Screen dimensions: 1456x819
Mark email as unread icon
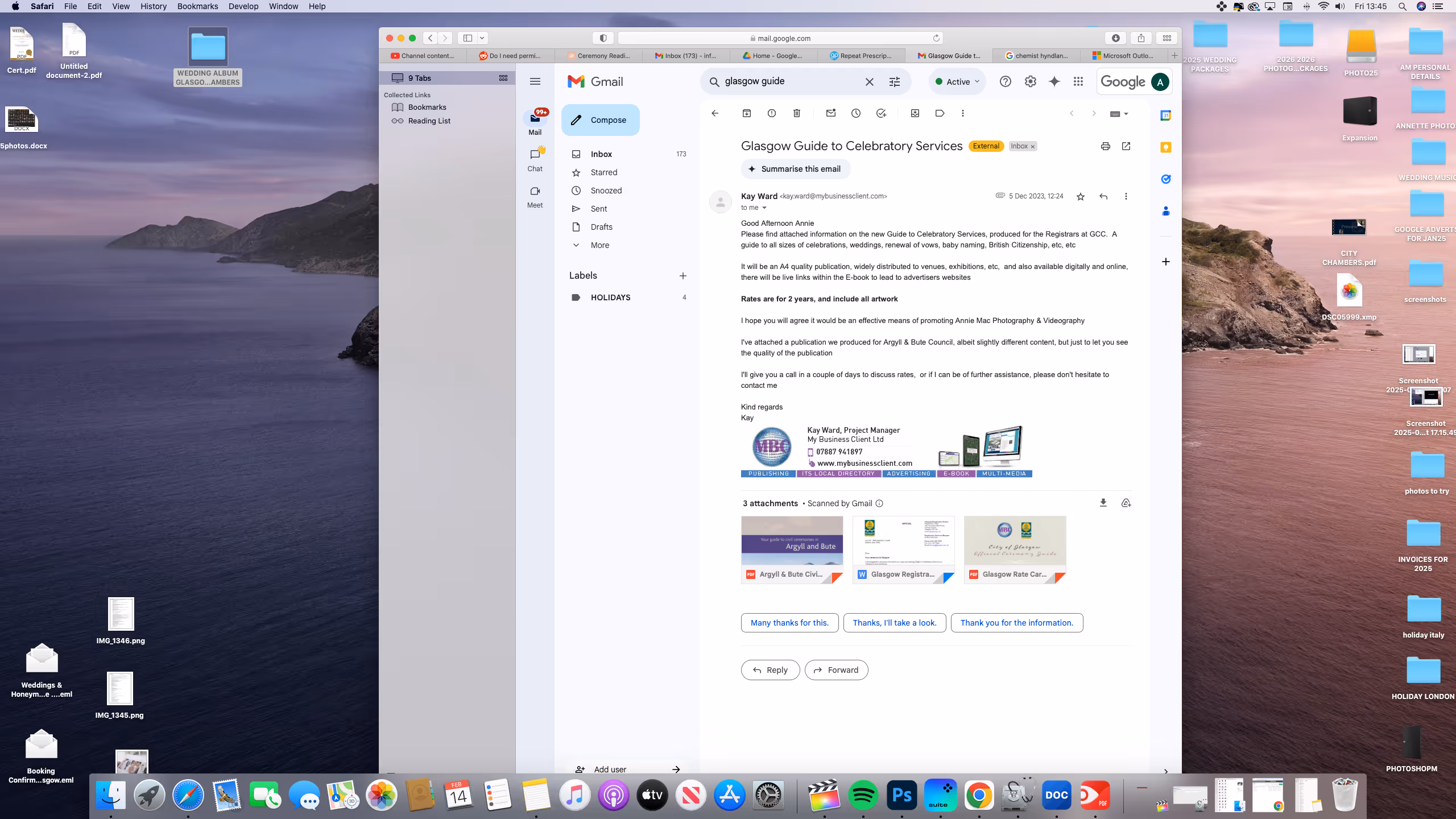[x=830, y=113]
